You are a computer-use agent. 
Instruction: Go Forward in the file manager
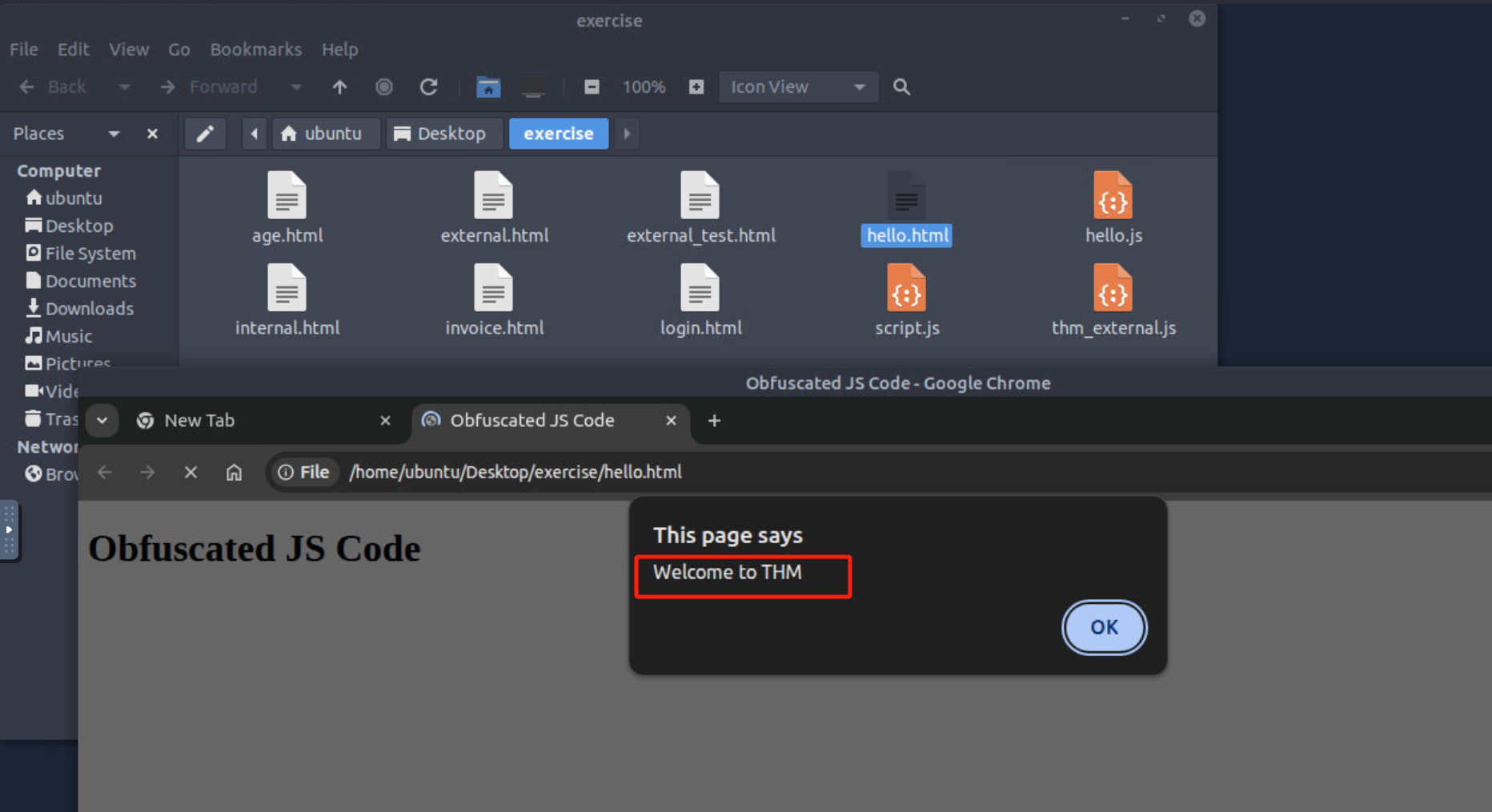[209, 86]
